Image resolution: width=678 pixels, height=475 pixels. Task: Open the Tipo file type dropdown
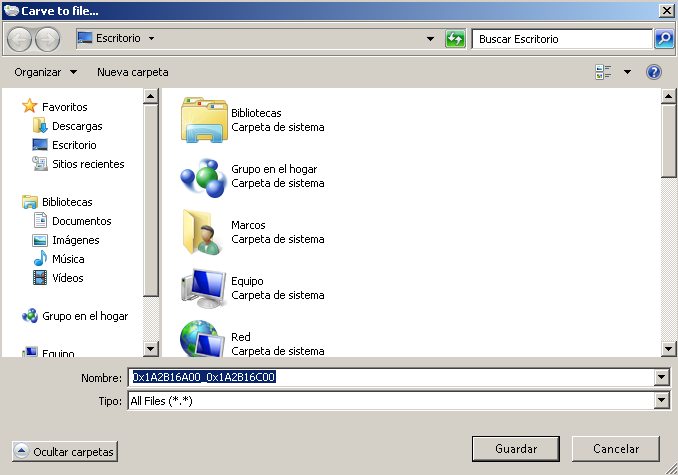click(x=660, y=401)
